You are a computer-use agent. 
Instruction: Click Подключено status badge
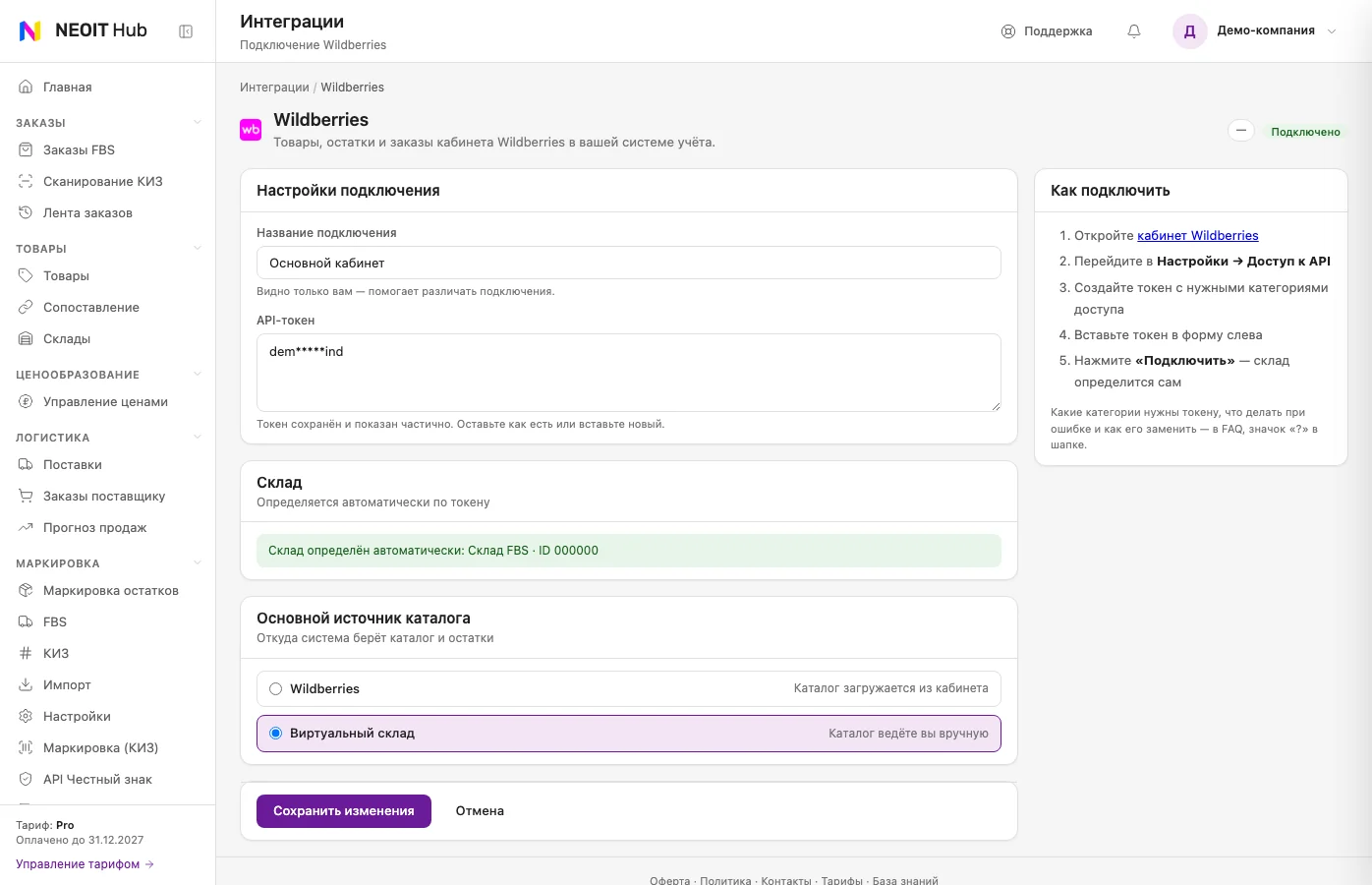[x=1305, y=132]
